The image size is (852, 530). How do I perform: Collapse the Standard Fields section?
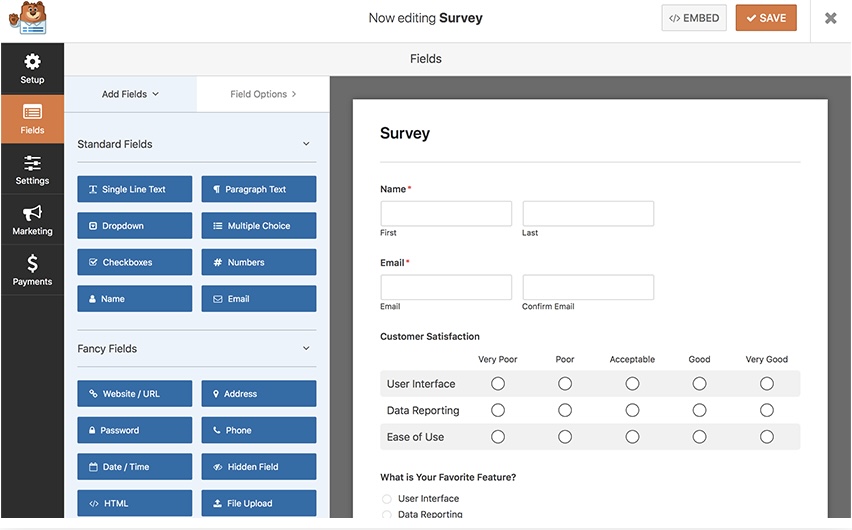pos(306,144)
